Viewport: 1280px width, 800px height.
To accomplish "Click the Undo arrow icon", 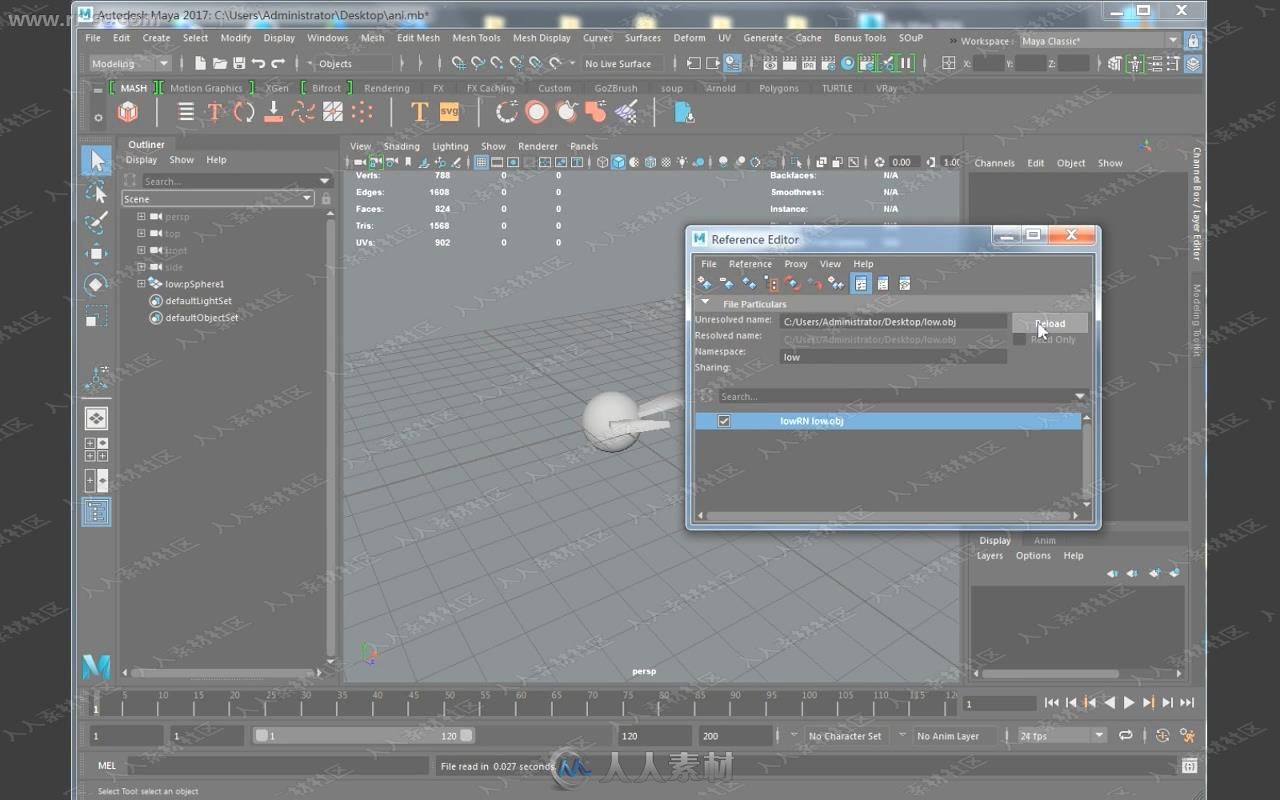I will (258, 63).
